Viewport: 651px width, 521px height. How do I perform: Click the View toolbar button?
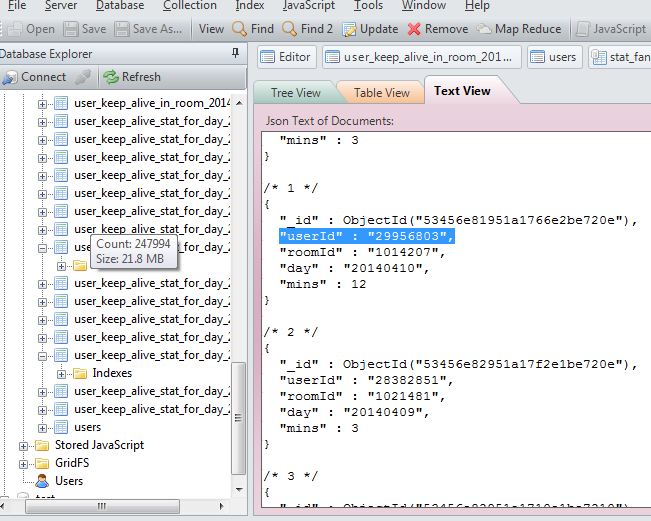(x=211, y=29)
